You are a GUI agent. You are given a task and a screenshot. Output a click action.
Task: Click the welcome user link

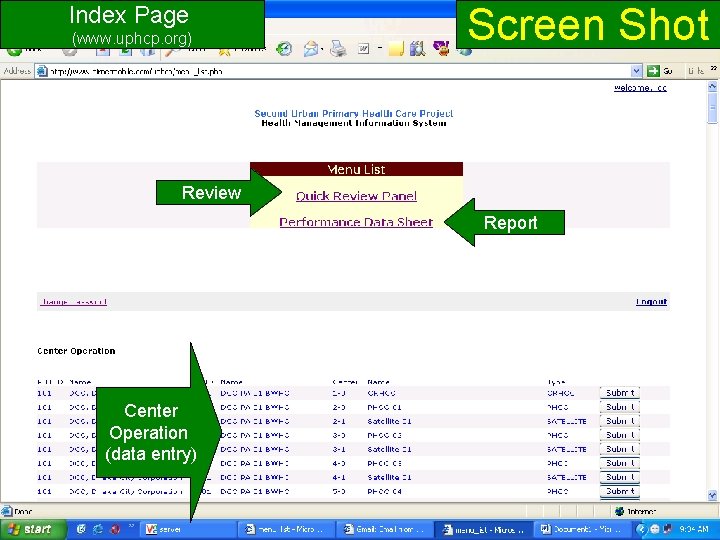640,88
